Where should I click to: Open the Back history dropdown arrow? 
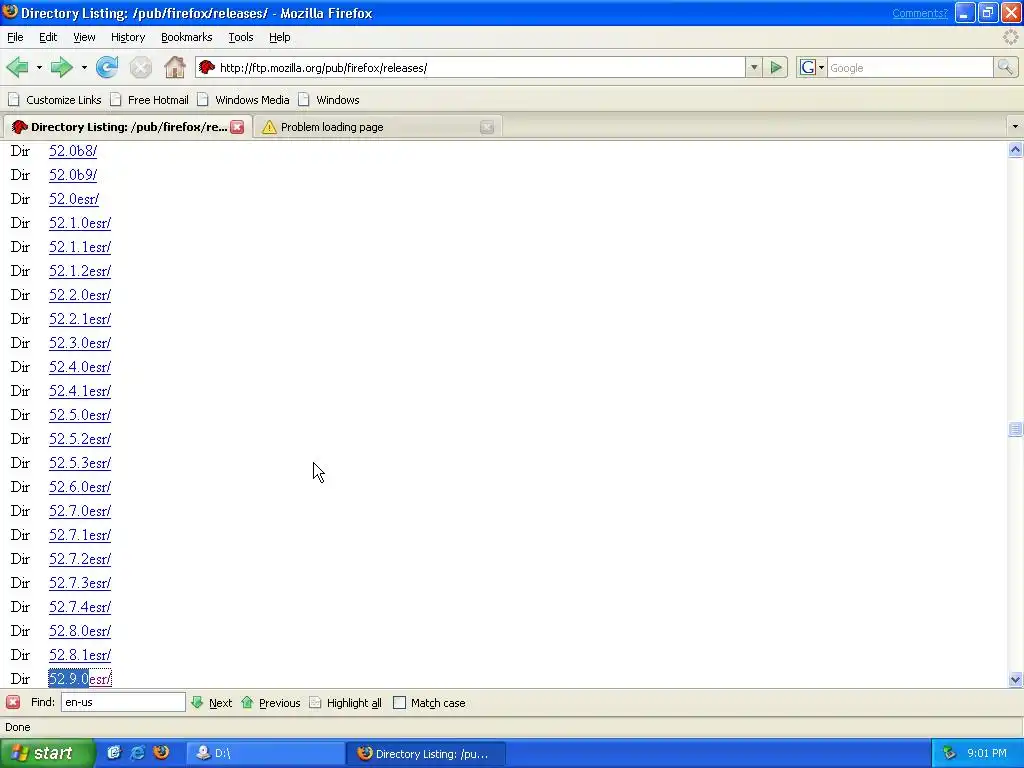click(39, 67)
